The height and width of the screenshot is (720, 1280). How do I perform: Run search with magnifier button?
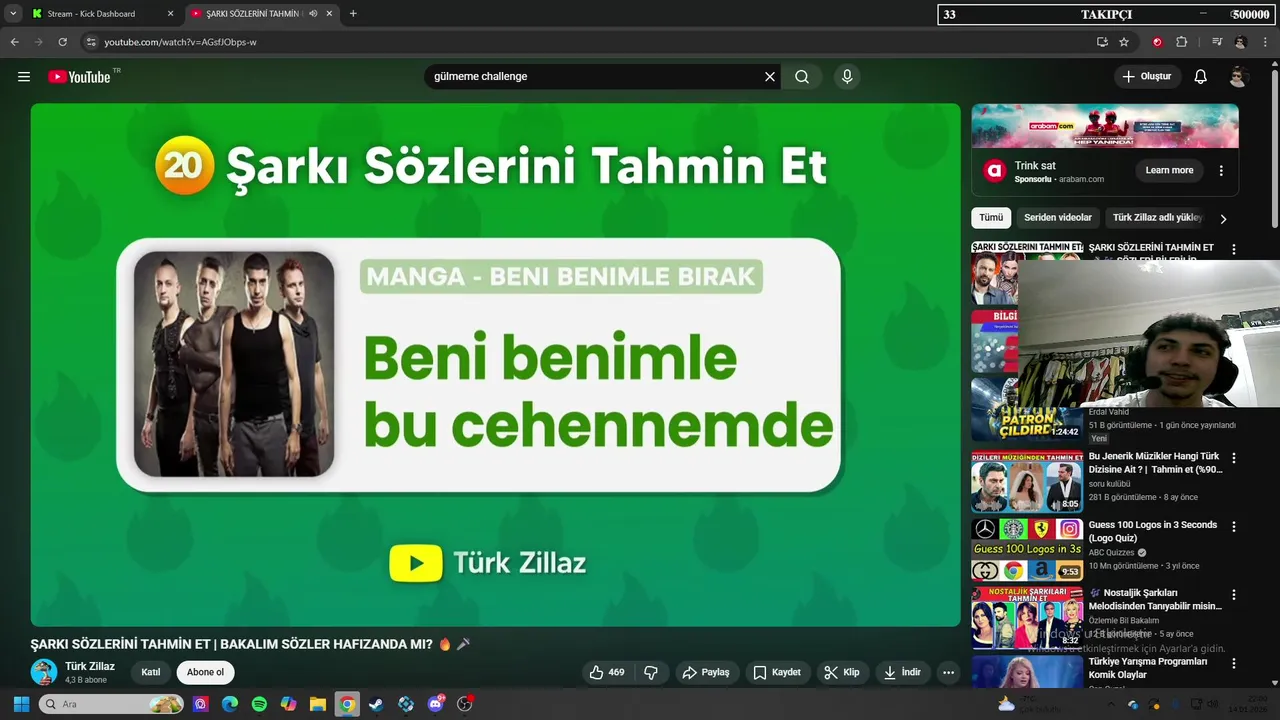(x=802, y=77)
